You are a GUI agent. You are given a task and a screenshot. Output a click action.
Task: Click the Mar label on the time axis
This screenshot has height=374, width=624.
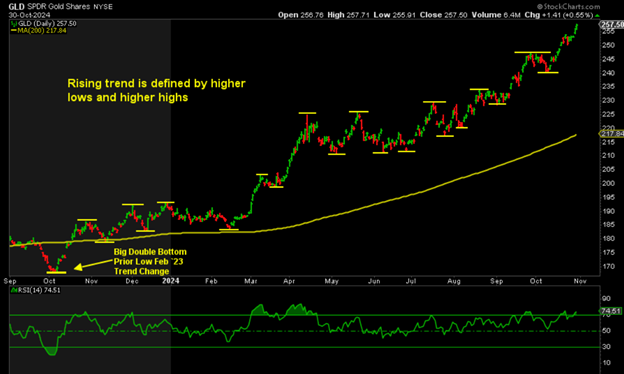pyautogui.click(x=251, y=281)
